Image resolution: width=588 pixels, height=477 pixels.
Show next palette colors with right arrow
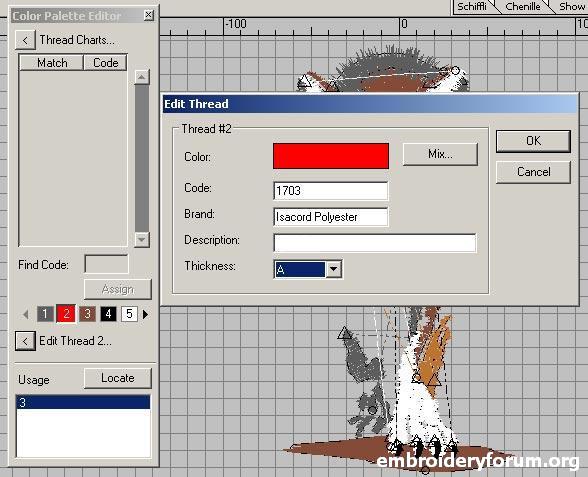[x=146, y=314]
